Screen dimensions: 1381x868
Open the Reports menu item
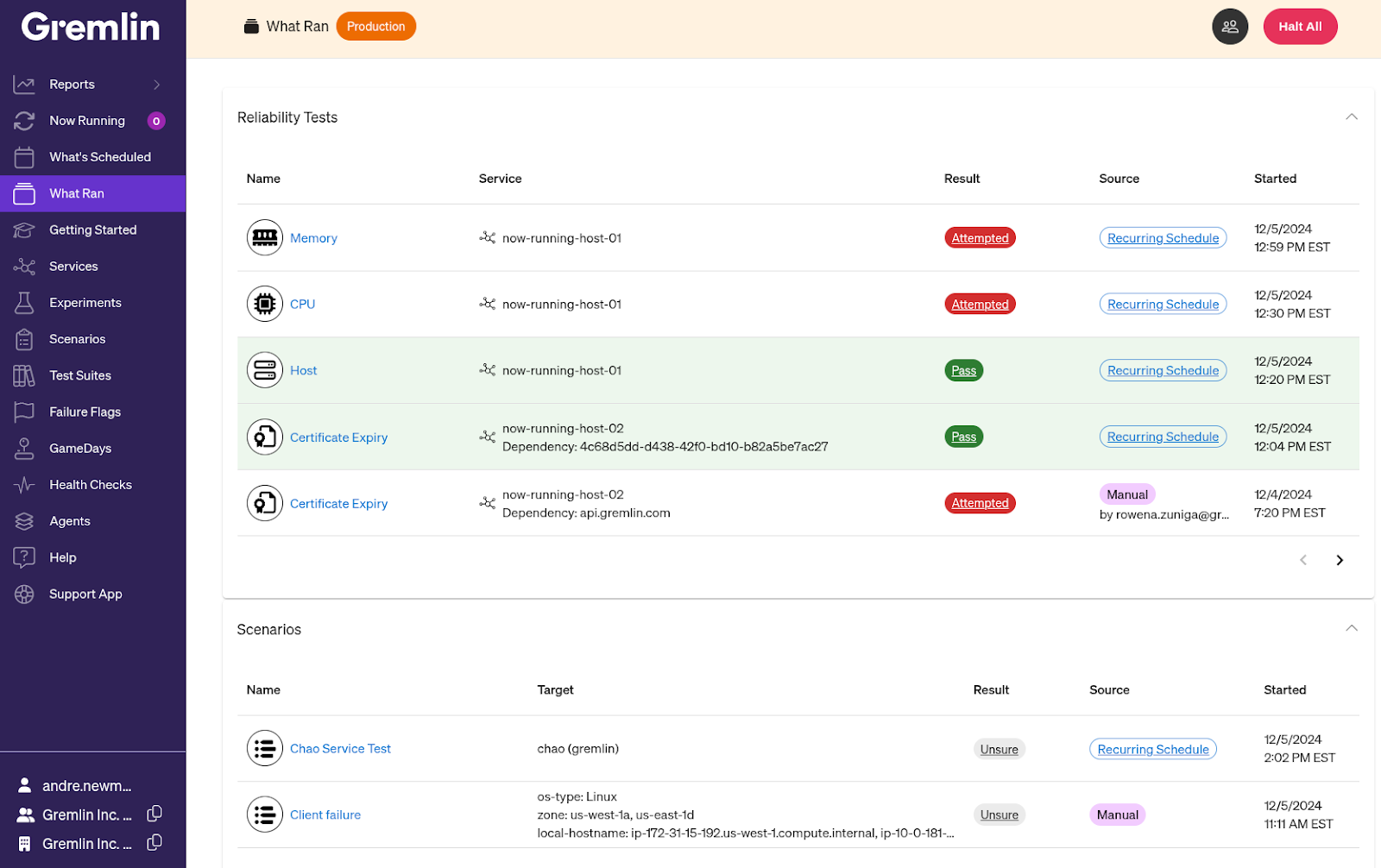tap(93, 85)
